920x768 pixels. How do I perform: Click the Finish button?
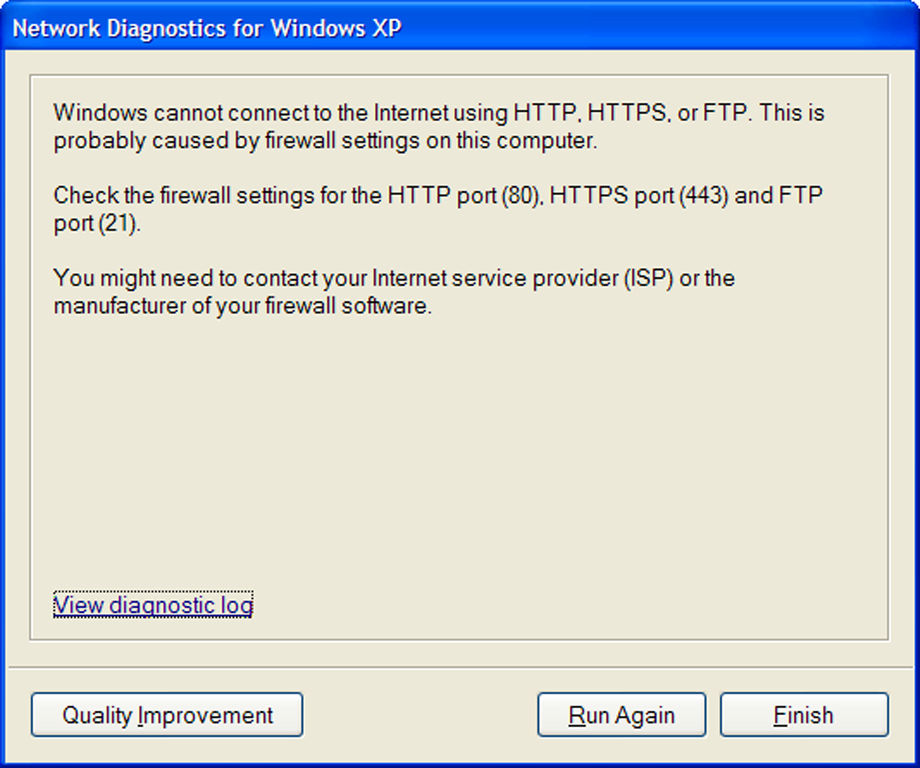coord(804,714)
